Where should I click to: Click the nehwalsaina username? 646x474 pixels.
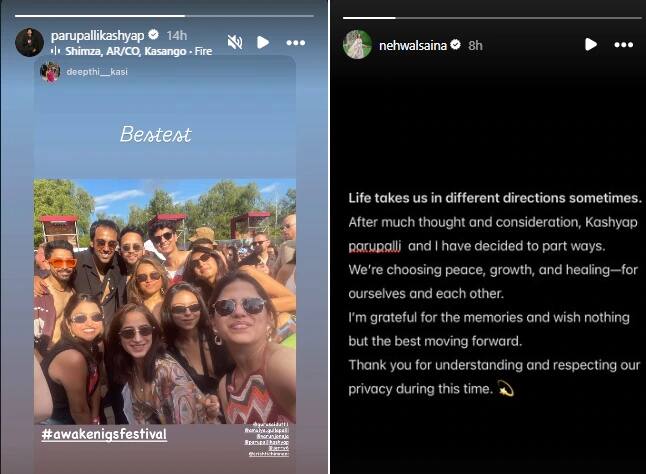[413, 45]
